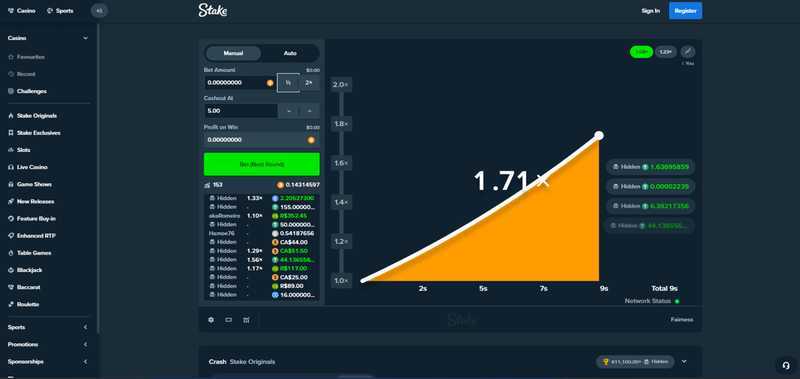The width and height of the screenshot is (800, 379).
Task: Open support headset chat icon
Action: click(785, 365)
